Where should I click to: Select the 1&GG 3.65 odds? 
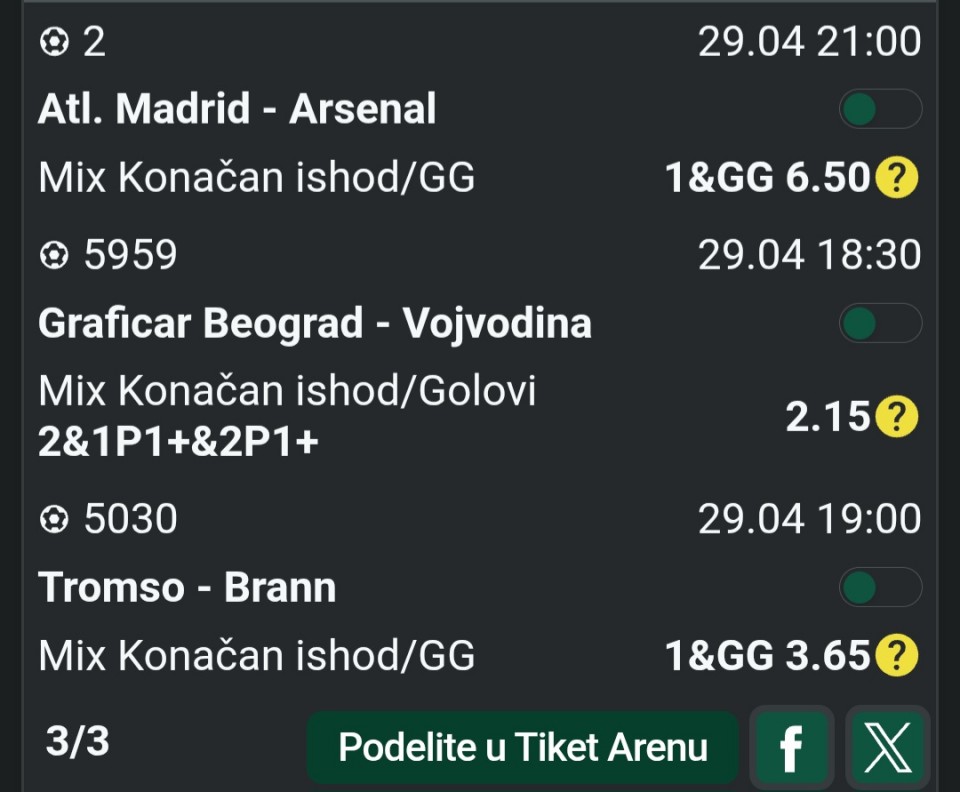pos(767,656)
